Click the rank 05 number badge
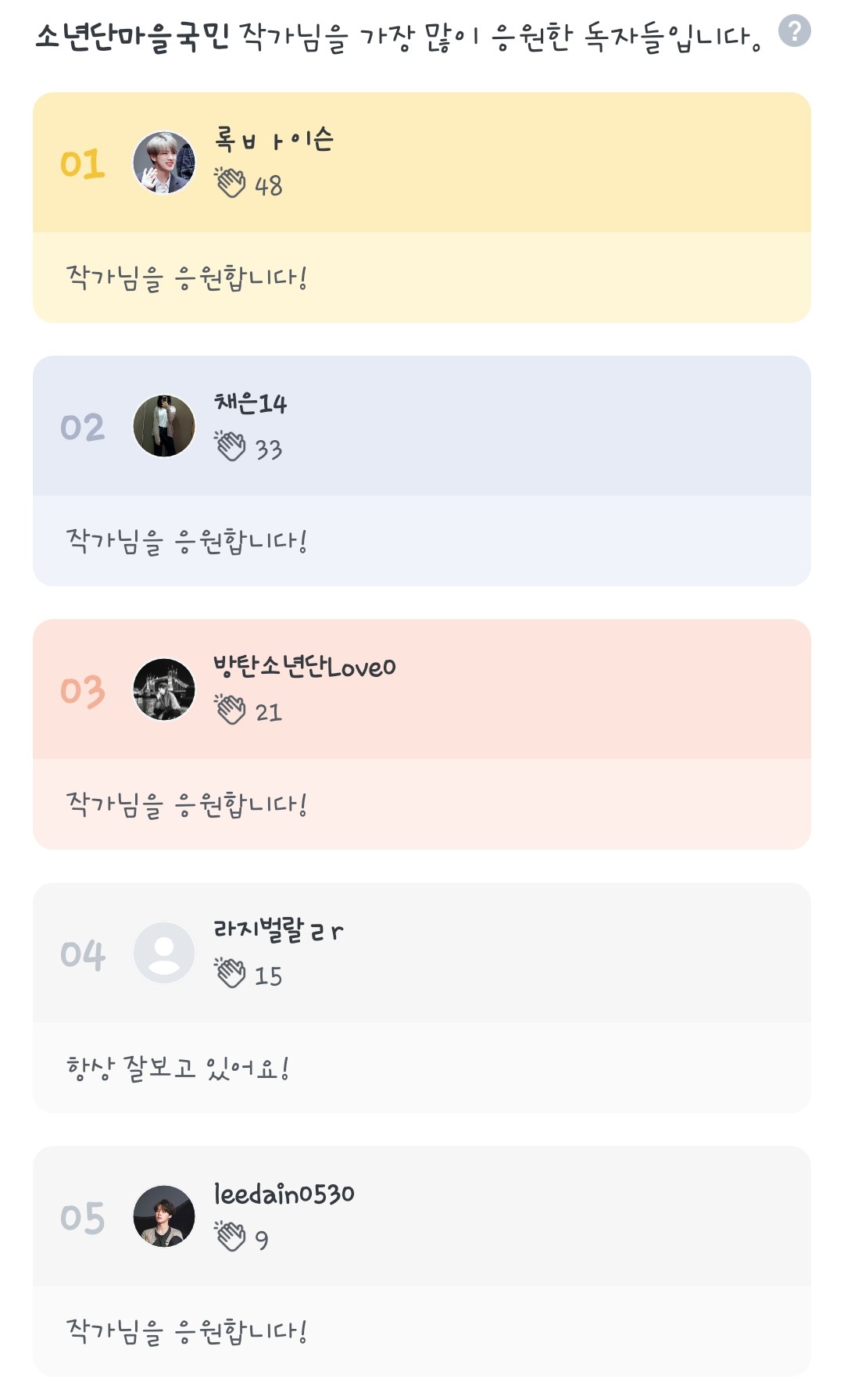This screenshot has height=1400, width=844. coord(83,1218)
